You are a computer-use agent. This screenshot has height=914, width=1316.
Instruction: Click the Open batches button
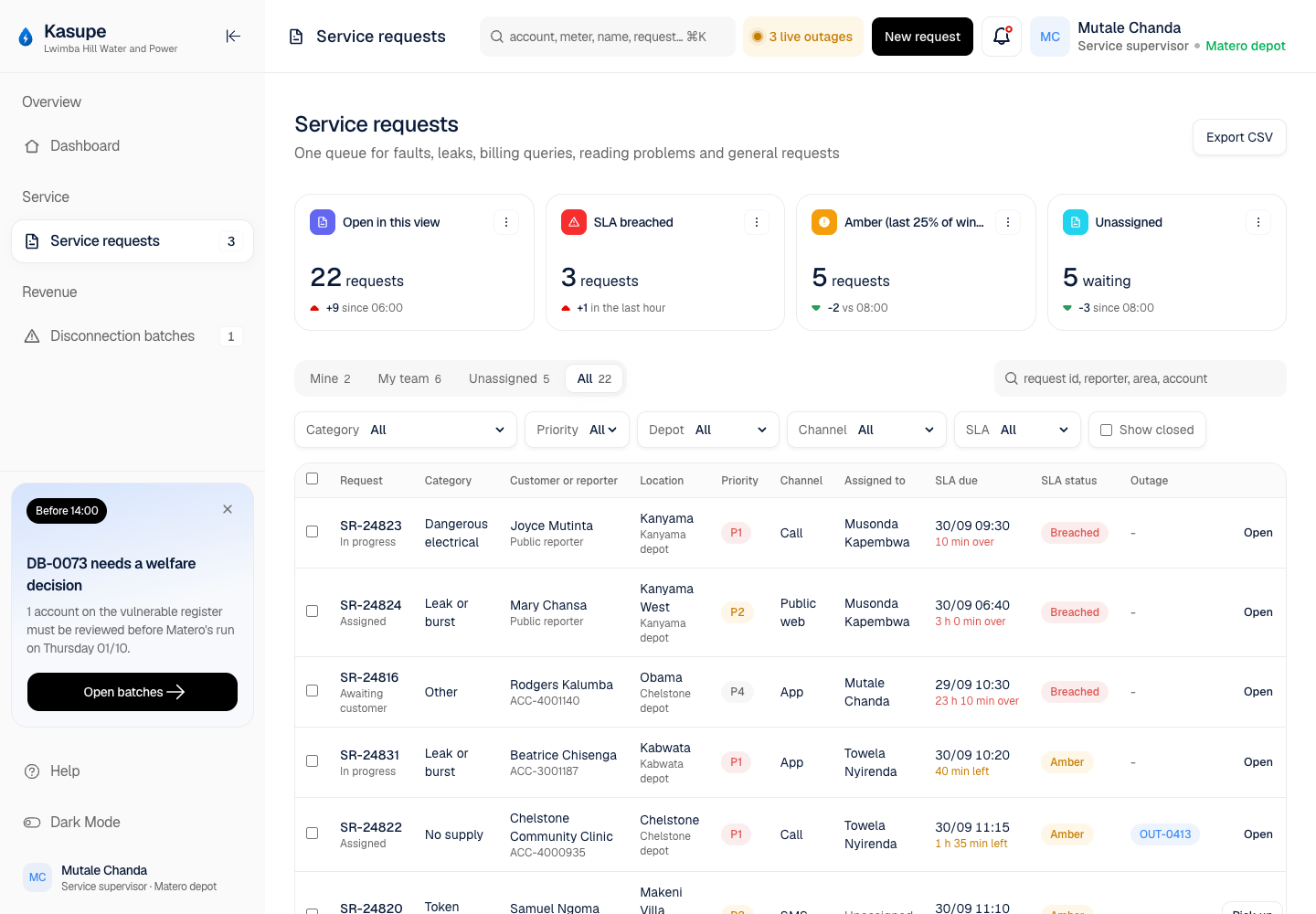133,692
